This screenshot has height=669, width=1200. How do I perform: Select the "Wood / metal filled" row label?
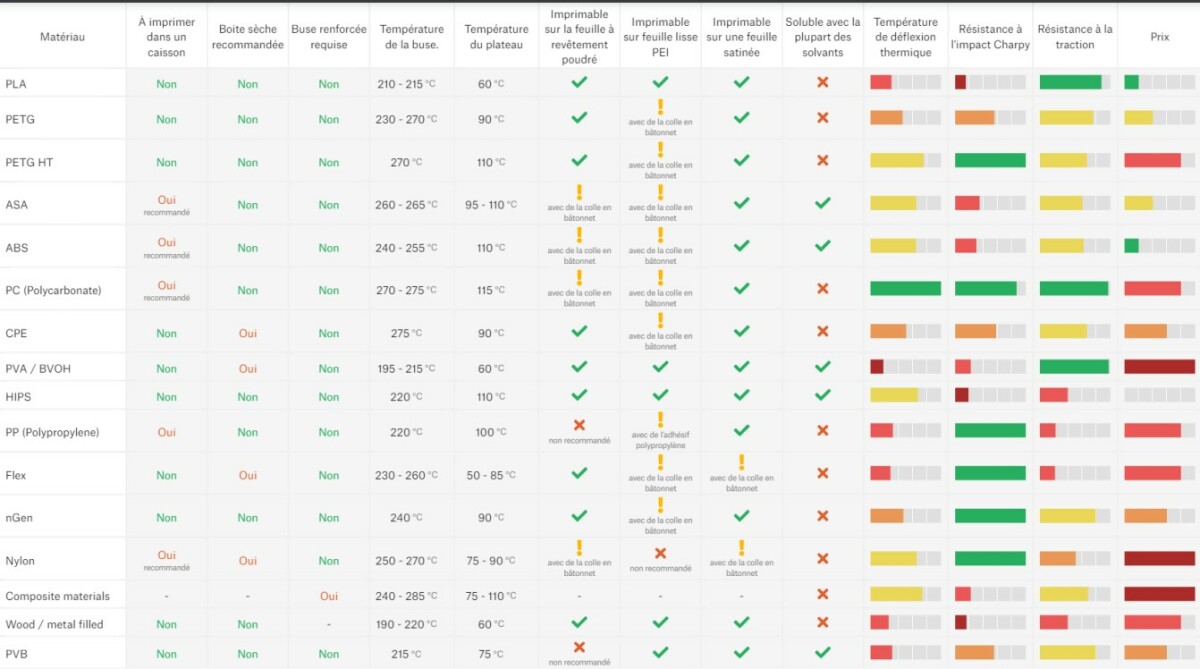[x=54, y=625]
